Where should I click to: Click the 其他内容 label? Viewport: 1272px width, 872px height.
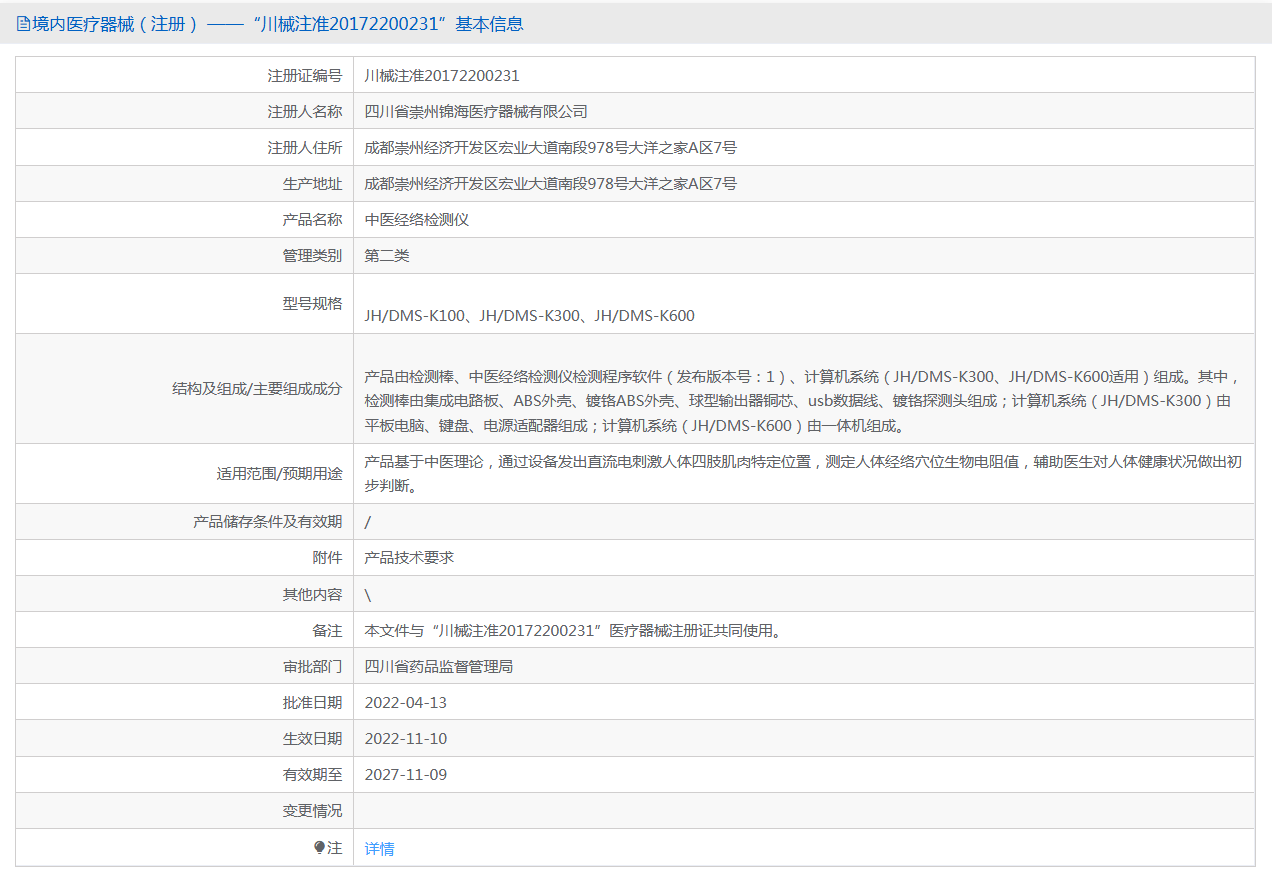coord(312,594)
